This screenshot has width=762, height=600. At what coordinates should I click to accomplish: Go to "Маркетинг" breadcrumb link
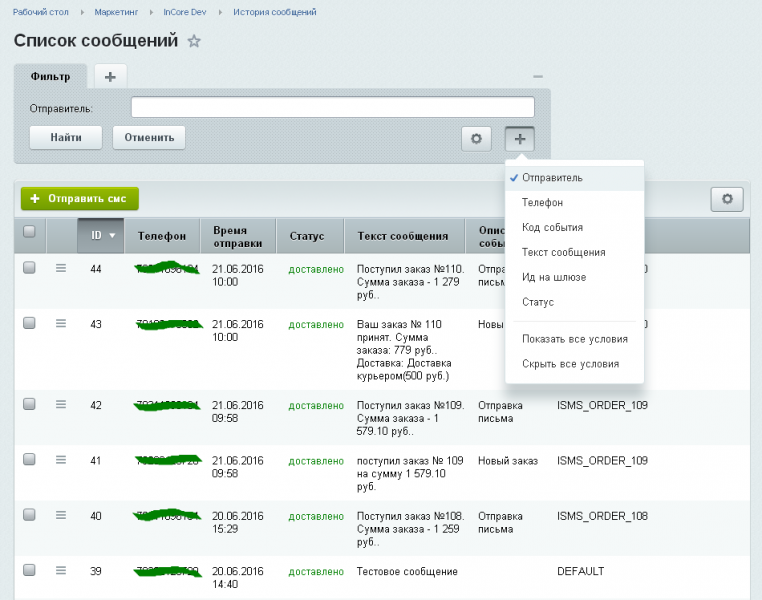[x=117, y=12]
